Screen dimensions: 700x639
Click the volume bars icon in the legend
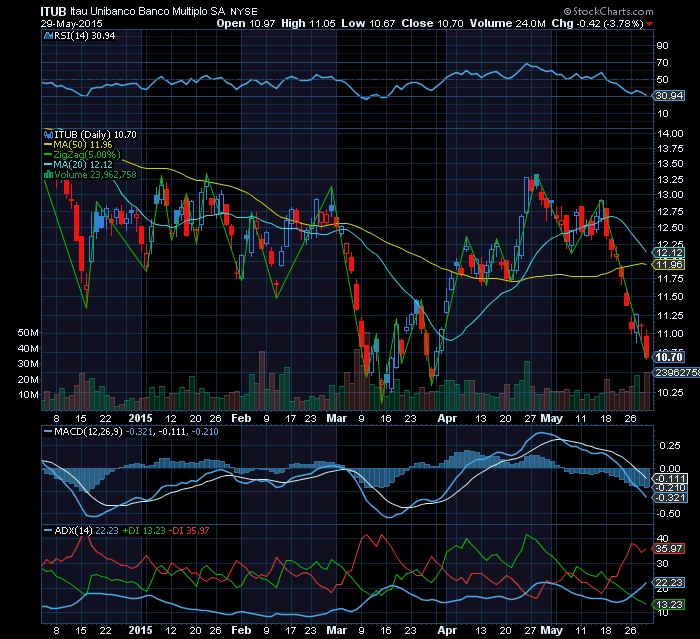(x=48, y=175)
